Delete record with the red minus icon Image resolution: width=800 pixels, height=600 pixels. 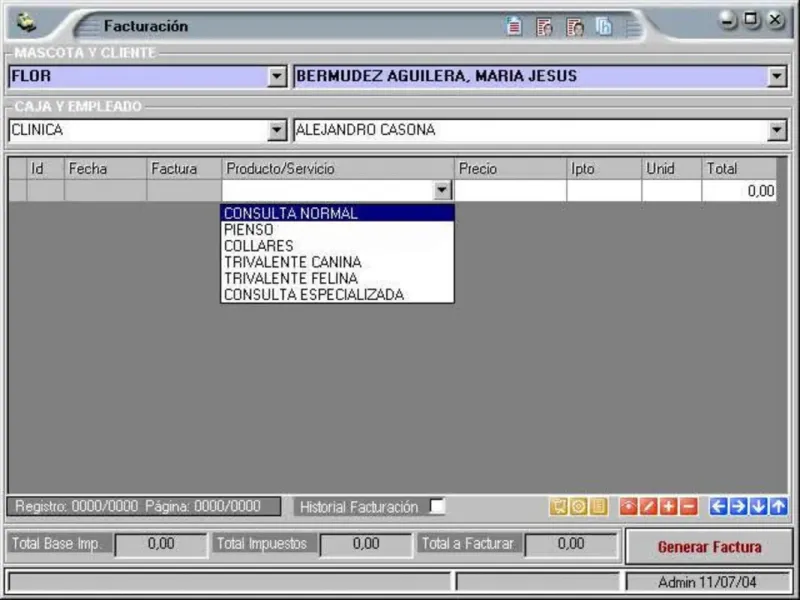point(688,507)
